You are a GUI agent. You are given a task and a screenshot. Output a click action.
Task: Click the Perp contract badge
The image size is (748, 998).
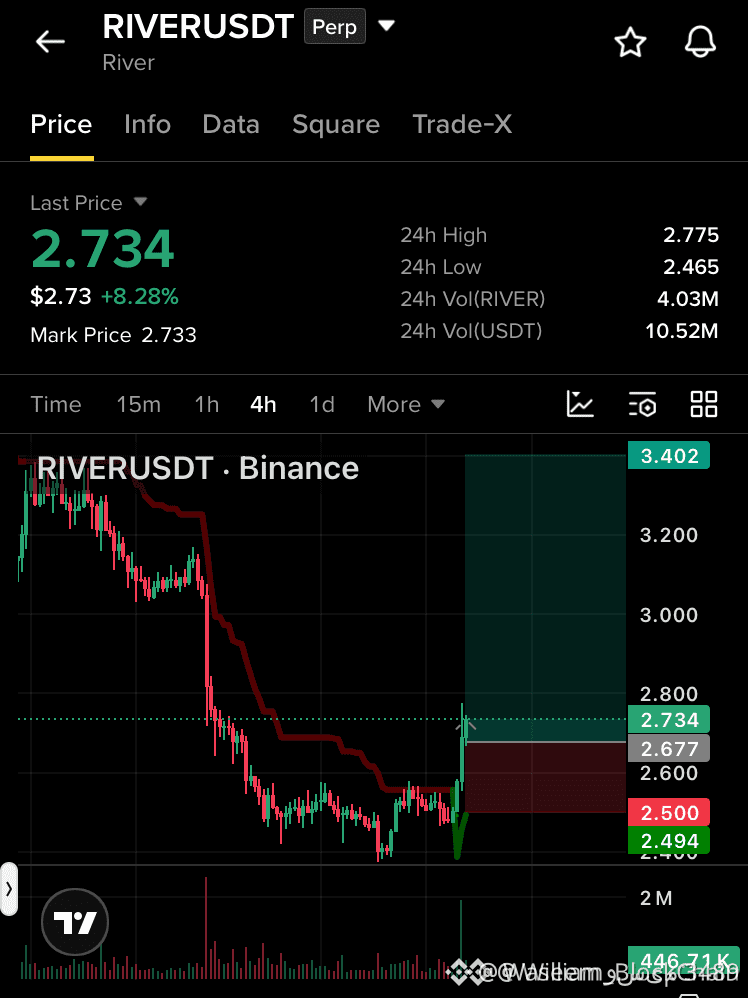pos(335,27)
